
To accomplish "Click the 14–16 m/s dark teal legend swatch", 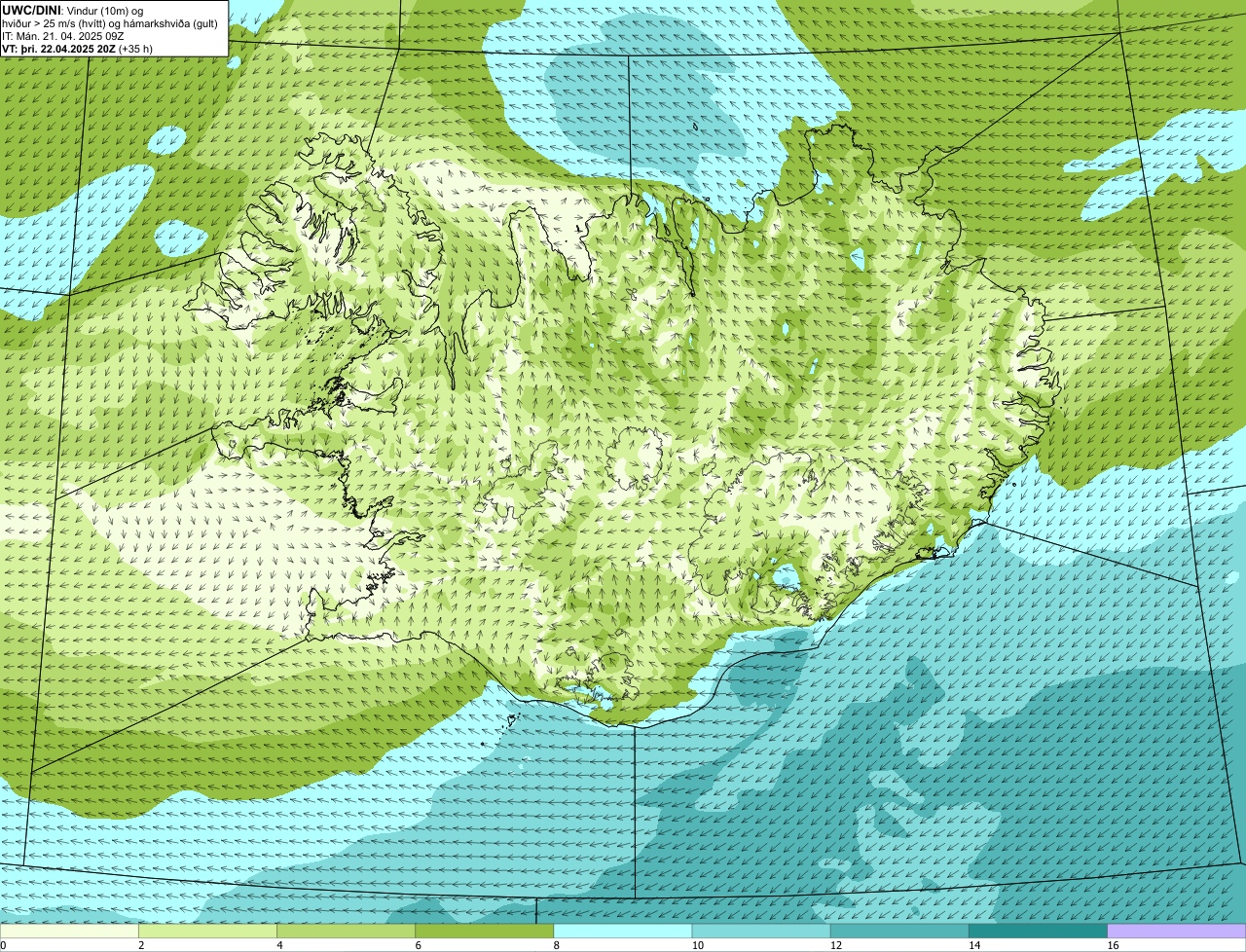I will [x=1038, y=932].
